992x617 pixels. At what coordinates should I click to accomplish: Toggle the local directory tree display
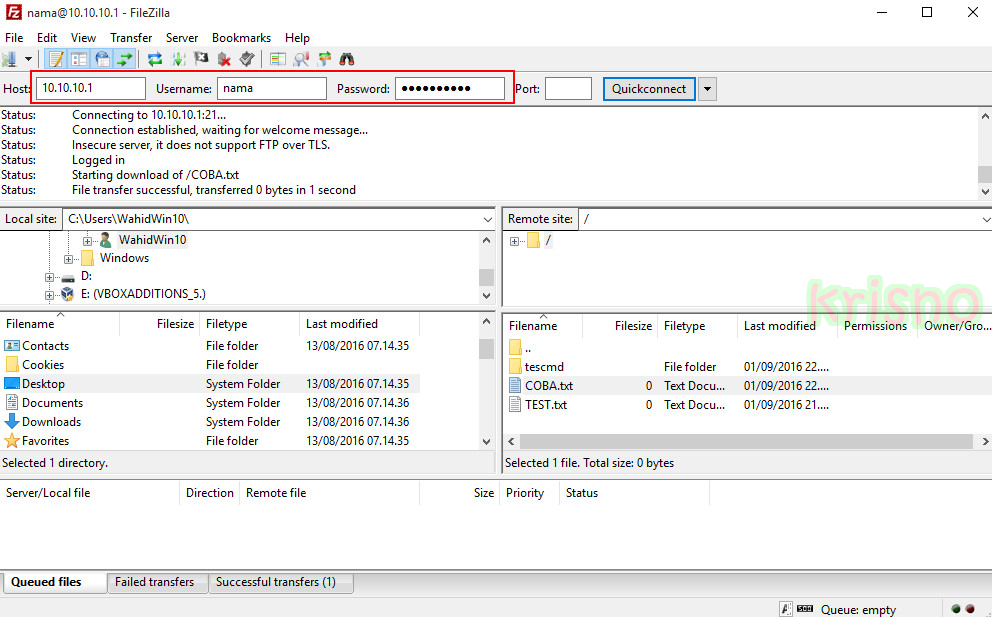tap(78, 59)
